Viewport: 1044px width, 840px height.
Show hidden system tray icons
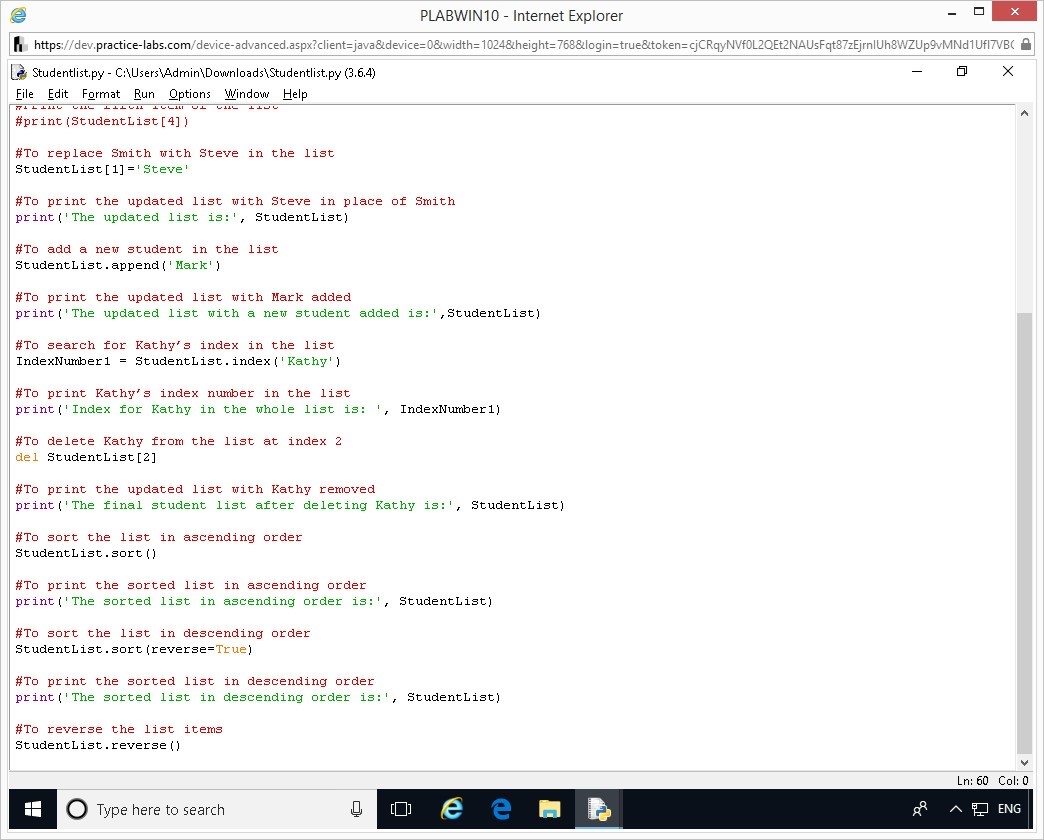(955, 809)
